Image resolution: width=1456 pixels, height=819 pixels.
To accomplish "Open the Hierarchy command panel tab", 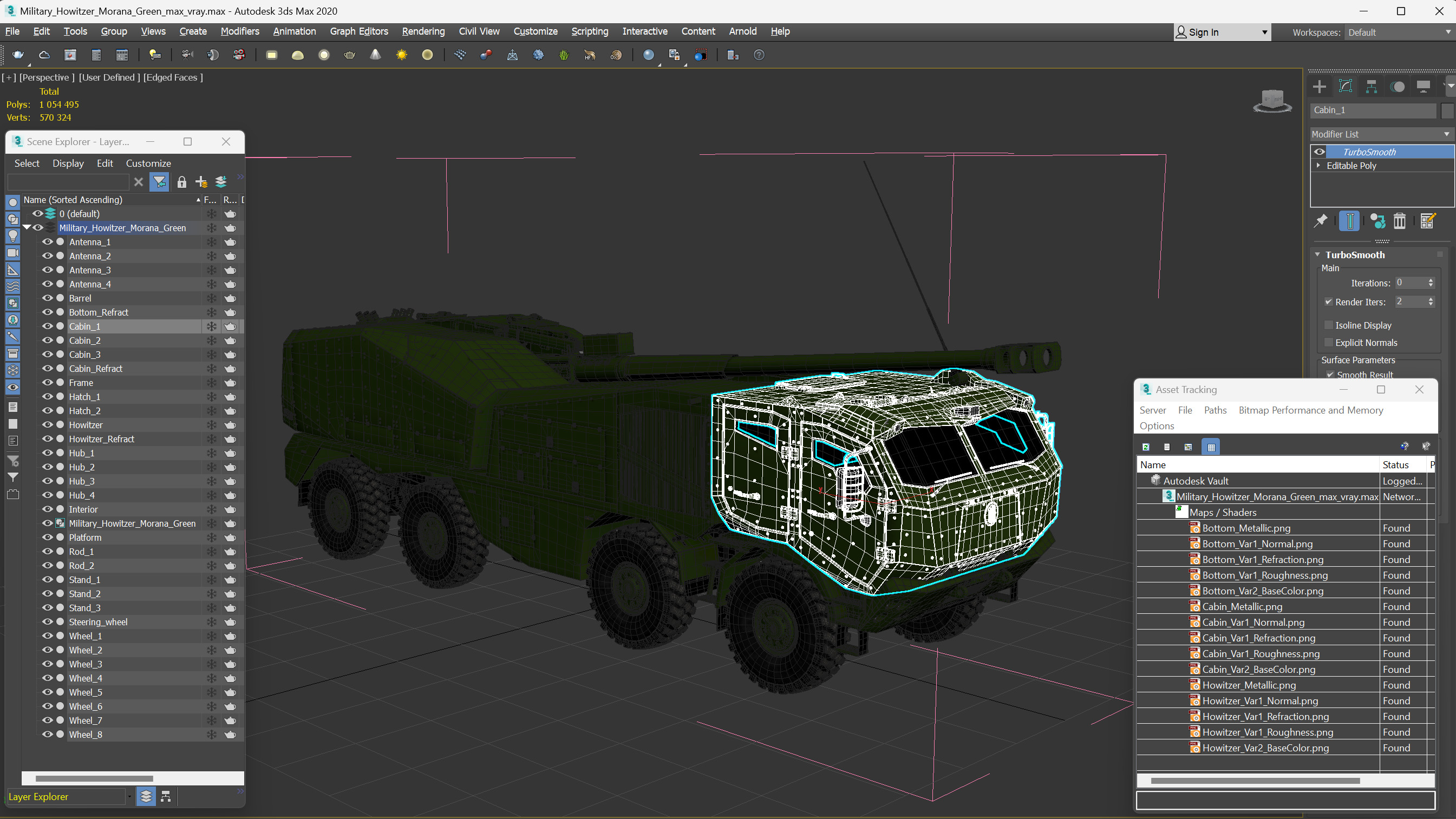I will pyautogui.click(x=1371, y=87).
